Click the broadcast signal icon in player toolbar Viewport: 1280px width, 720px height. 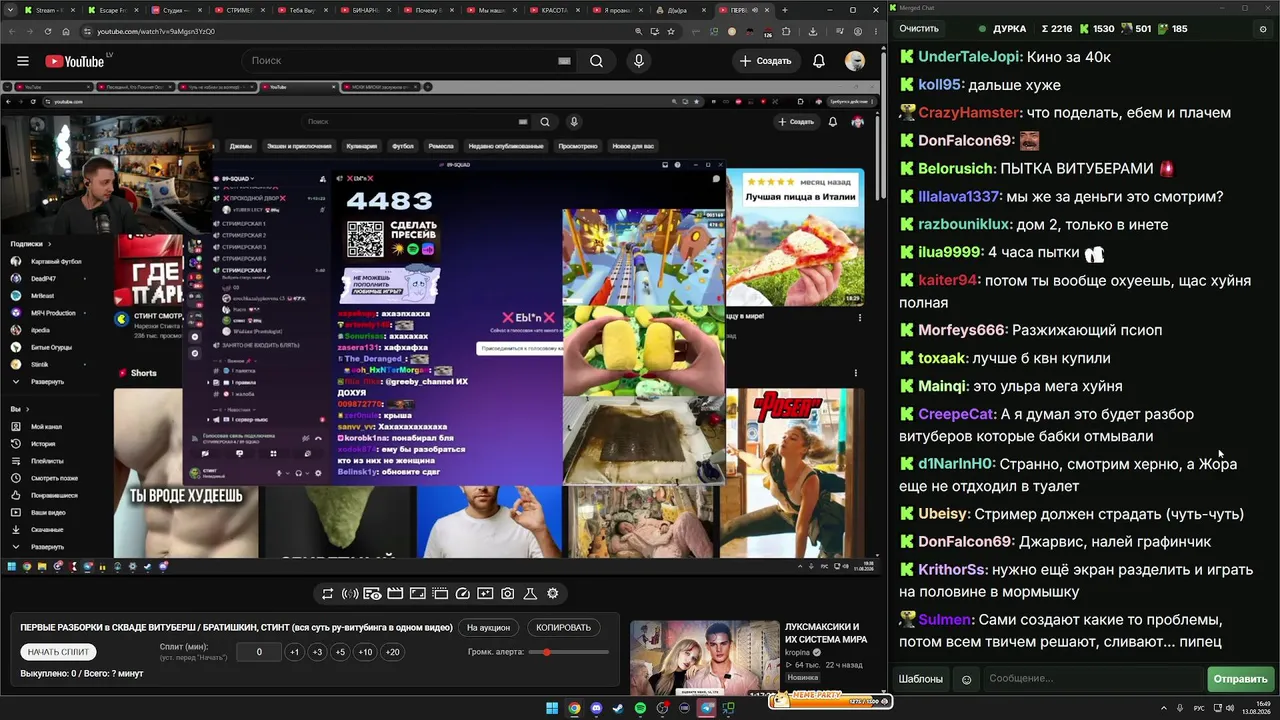click(350, 594)
